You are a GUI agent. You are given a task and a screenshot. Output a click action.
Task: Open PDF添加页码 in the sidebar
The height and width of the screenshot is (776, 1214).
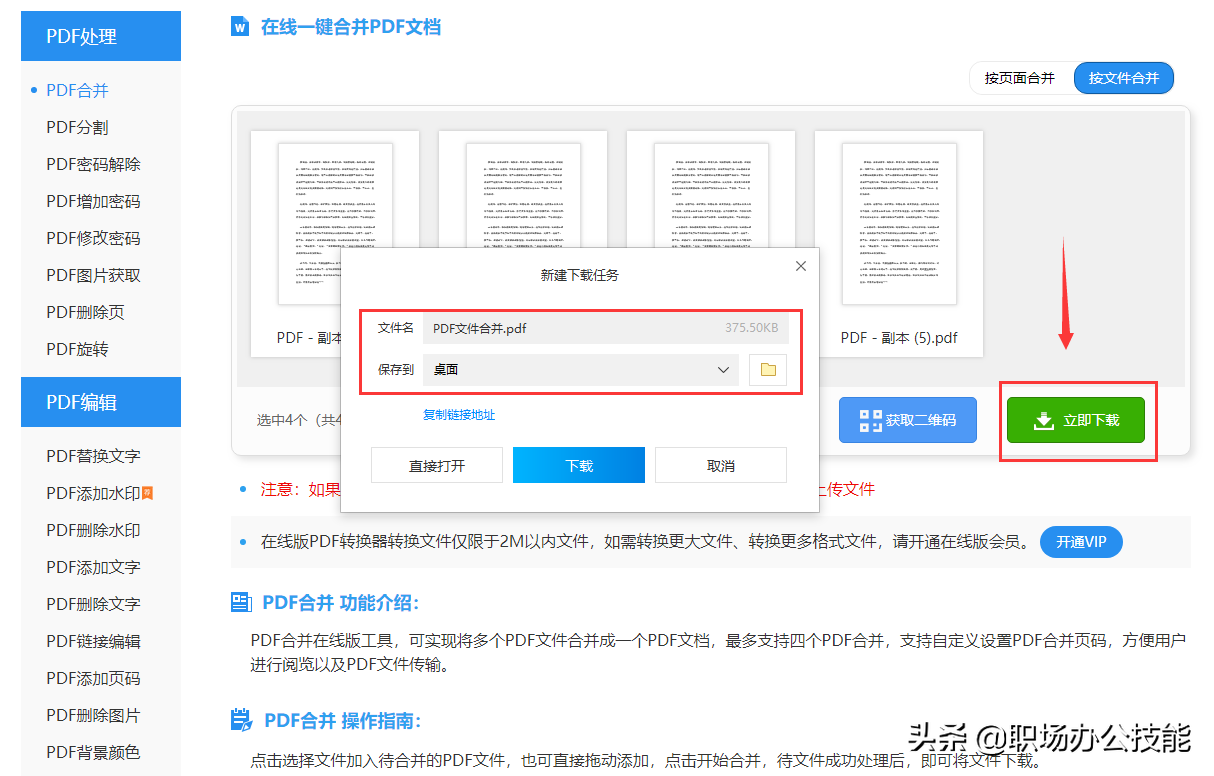(93, 678)
